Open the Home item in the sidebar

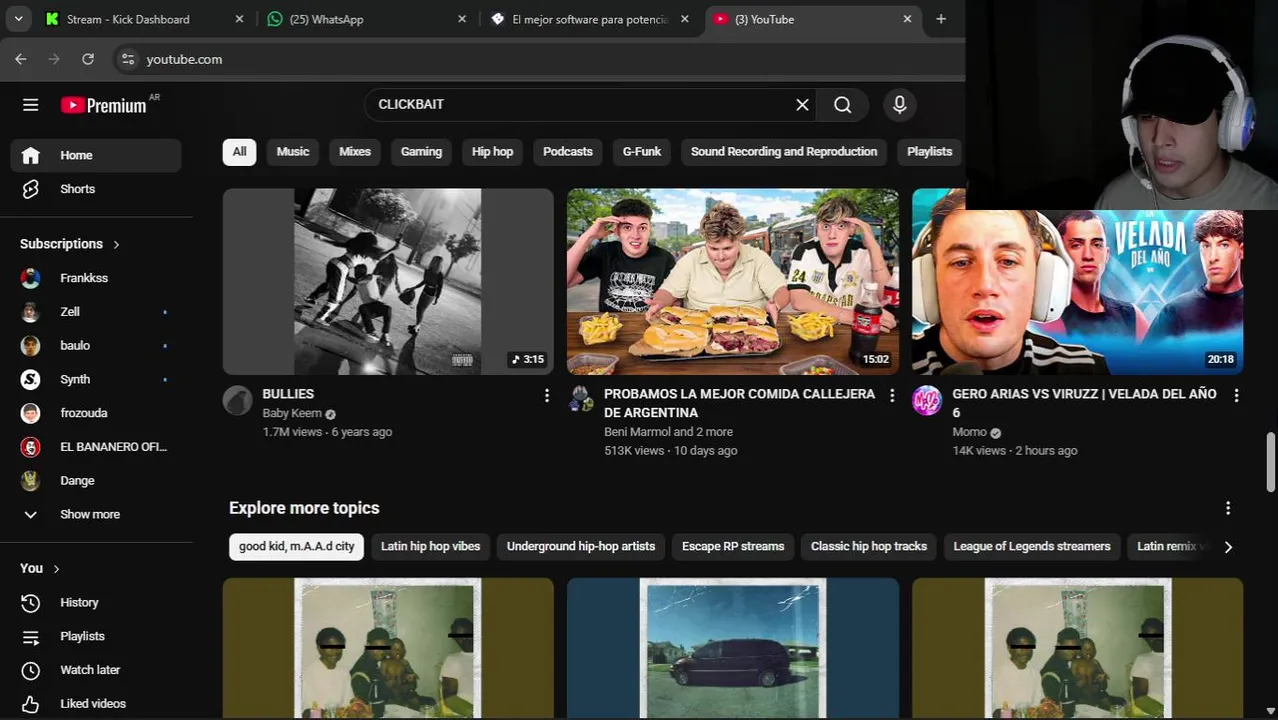96,155
